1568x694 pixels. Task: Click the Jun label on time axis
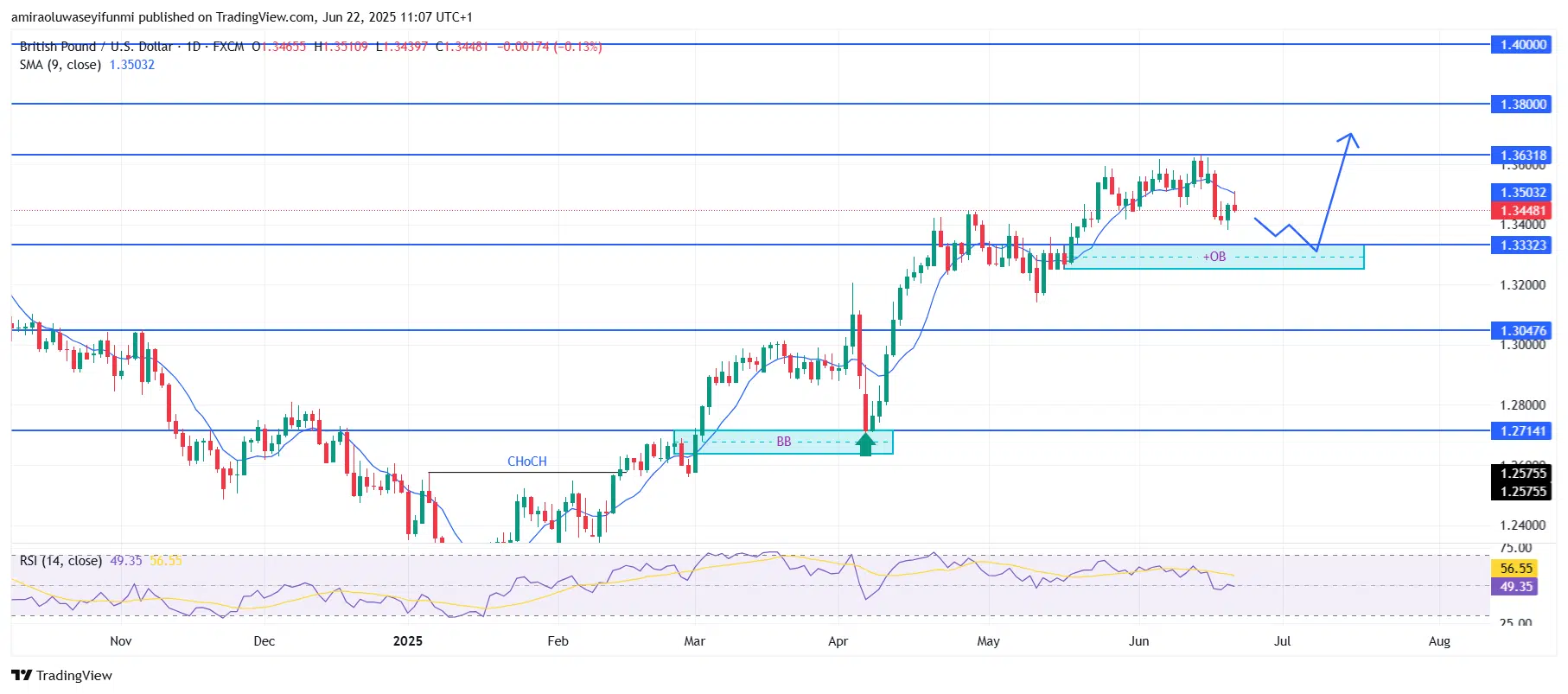1138,641
